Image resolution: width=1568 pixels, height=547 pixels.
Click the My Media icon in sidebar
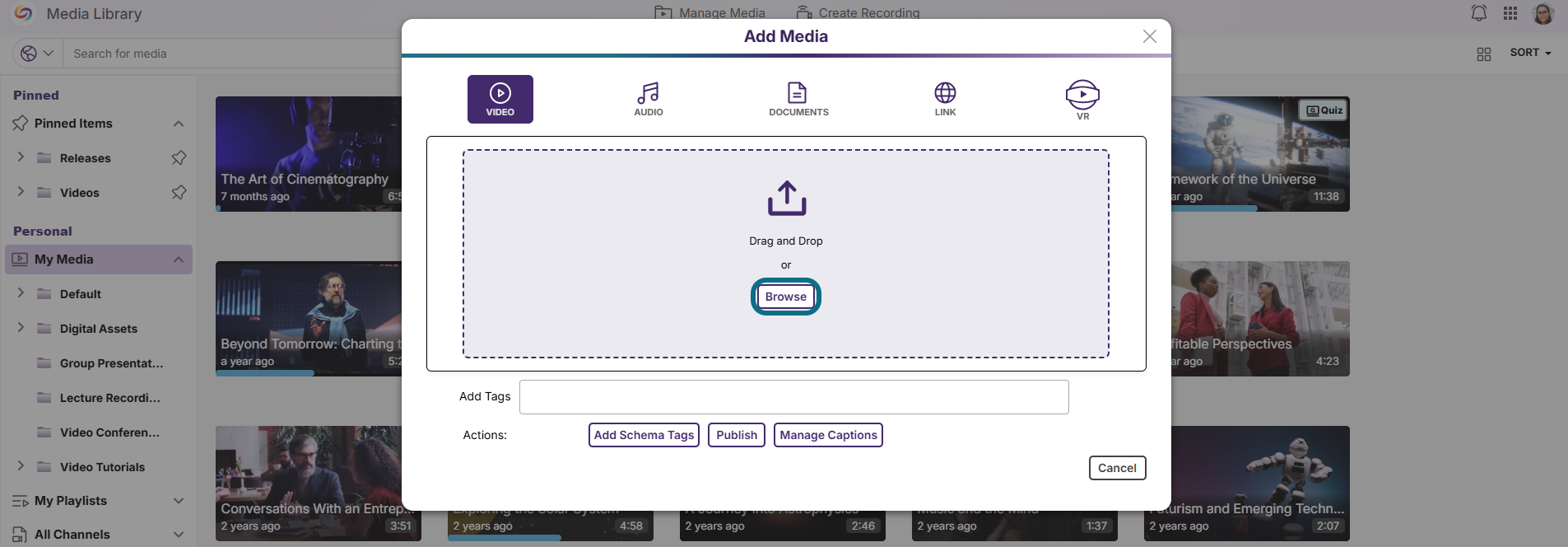tap(20, 259)
